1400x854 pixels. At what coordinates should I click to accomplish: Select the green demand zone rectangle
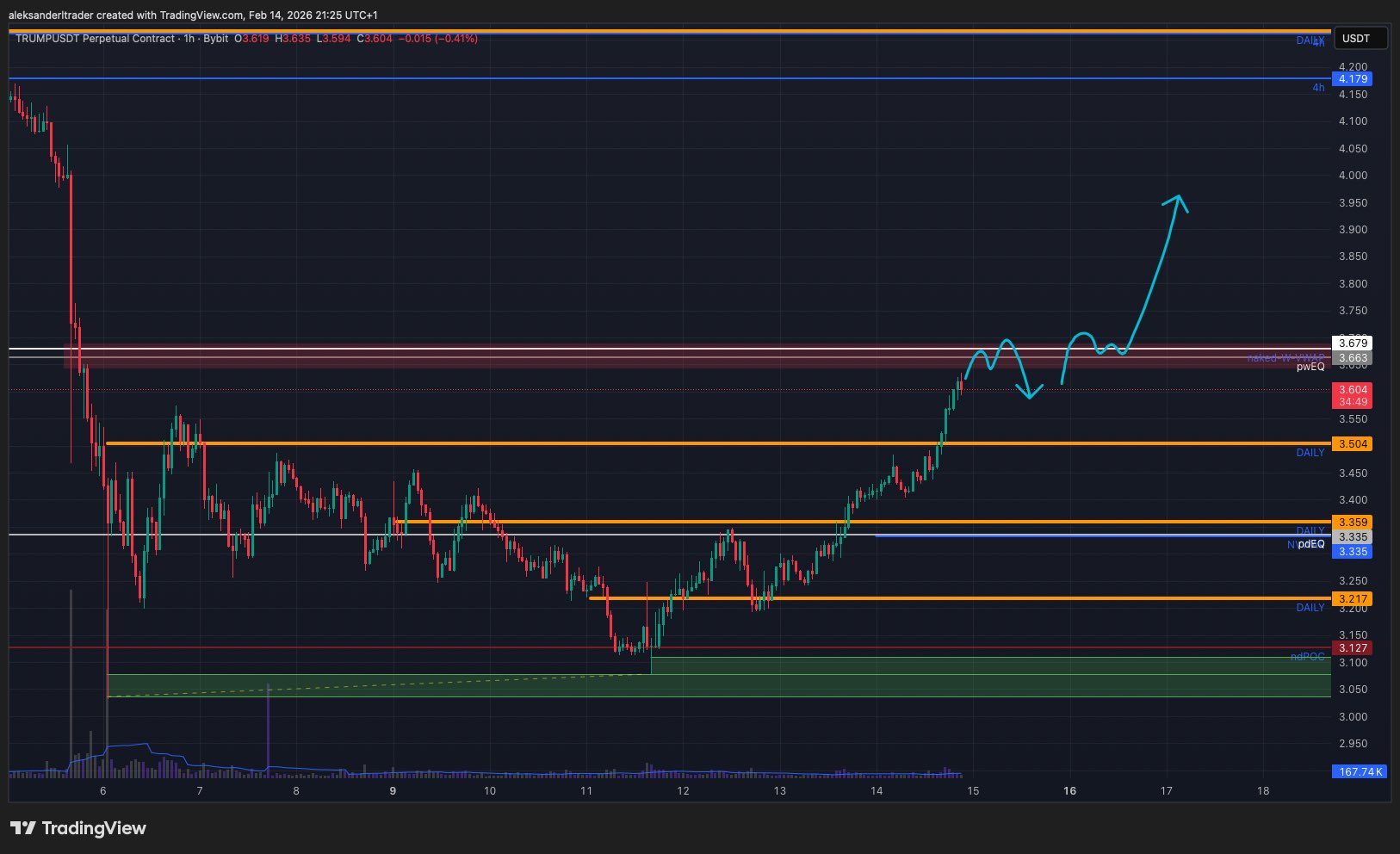[x=719, y=685]
